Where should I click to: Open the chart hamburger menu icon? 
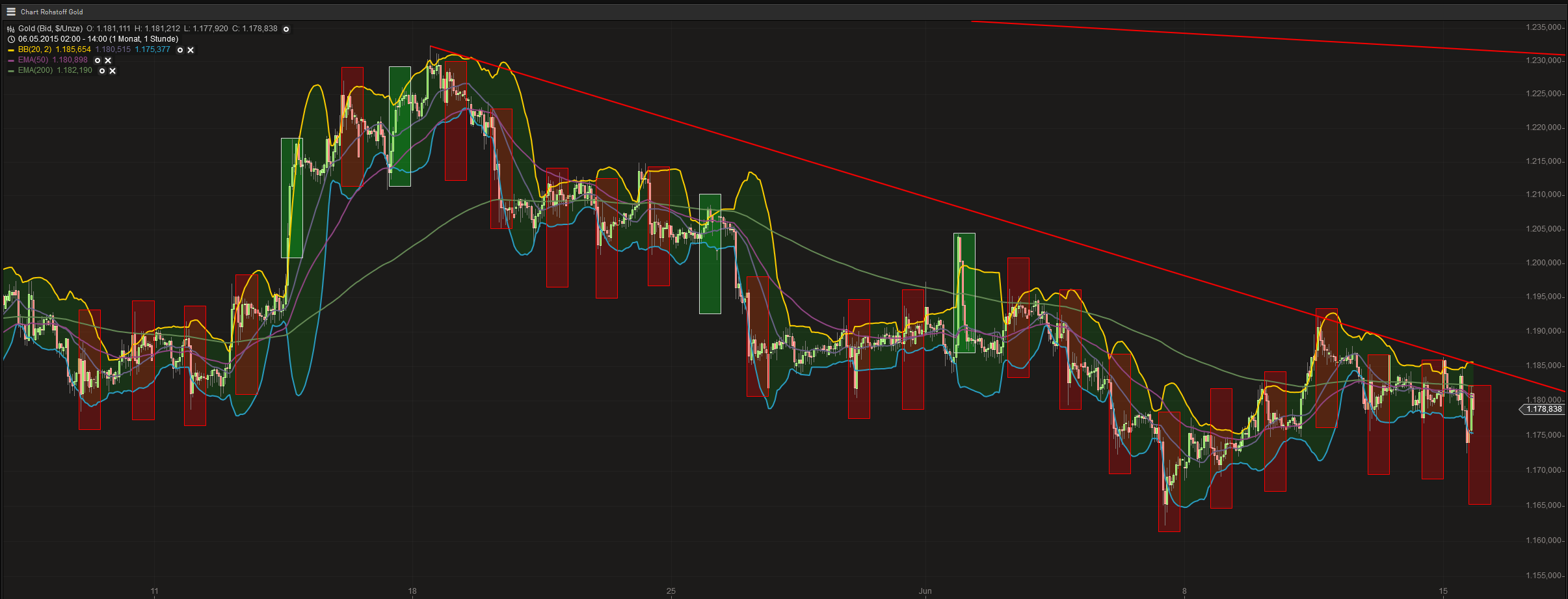pyautogui.click(x=10, y=11)
